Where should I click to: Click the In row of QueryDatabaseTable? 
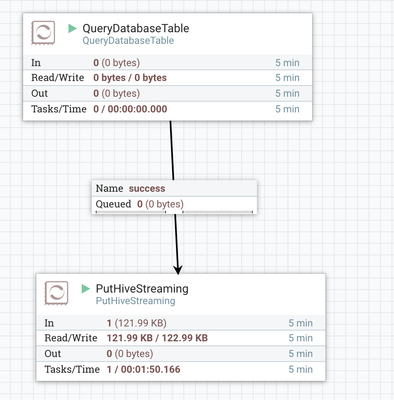168,62
